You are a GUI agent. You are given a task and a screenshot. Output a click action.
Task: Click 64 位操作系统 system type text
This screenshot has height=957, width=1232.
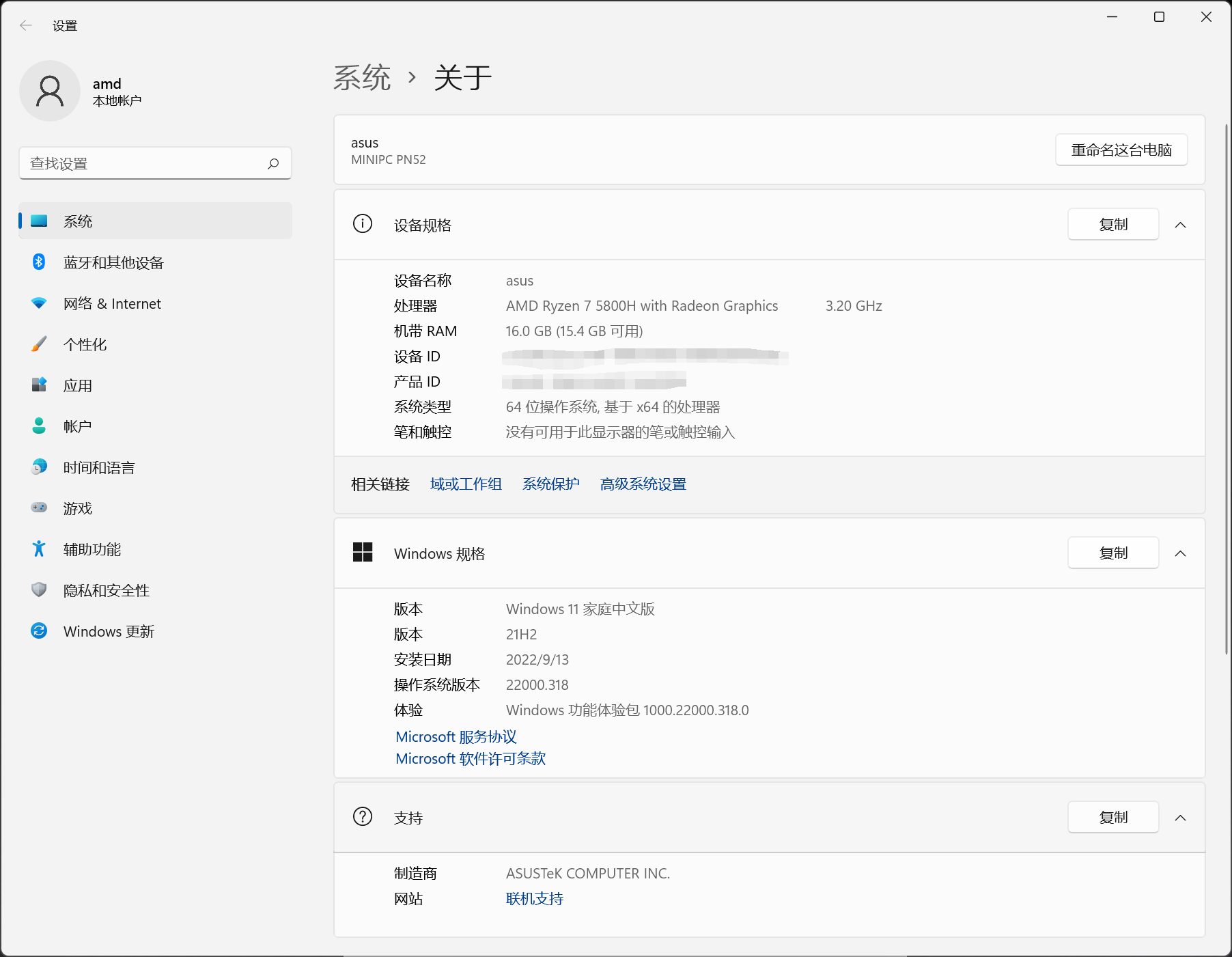(x=613, y=406)
